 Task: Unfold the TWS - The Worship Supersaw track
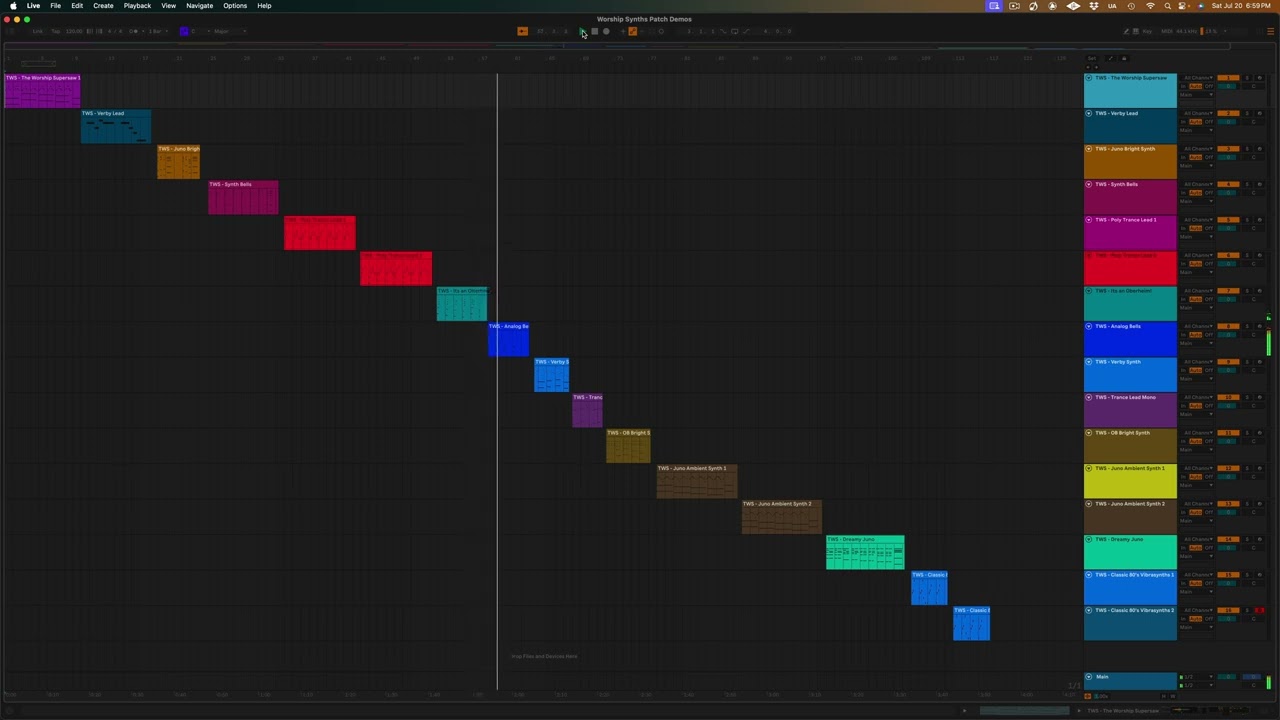click(1089, 78)
